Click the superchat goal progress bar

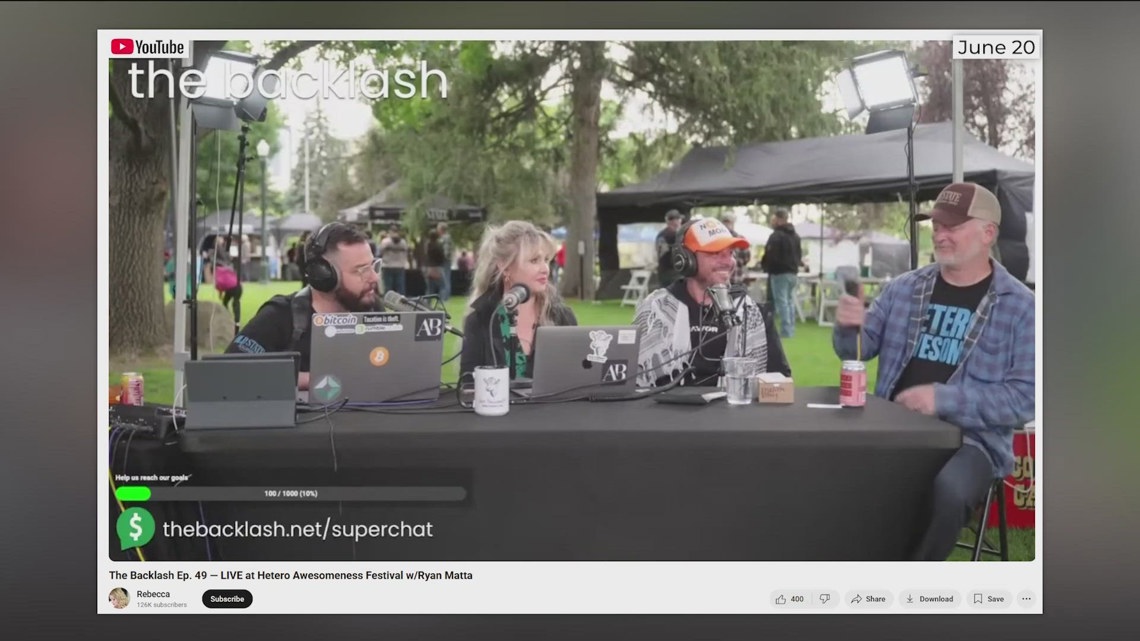291,493
